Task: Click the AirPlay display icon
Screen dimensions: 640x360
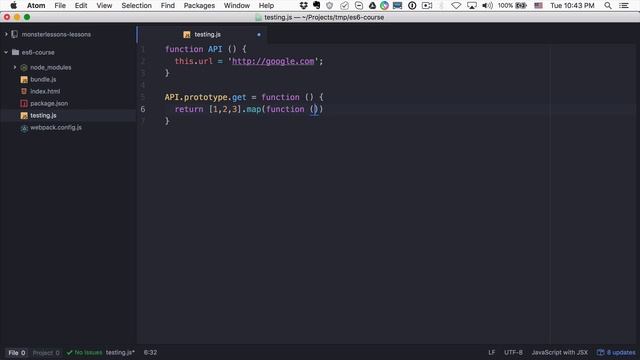Action: click(472, 5)
